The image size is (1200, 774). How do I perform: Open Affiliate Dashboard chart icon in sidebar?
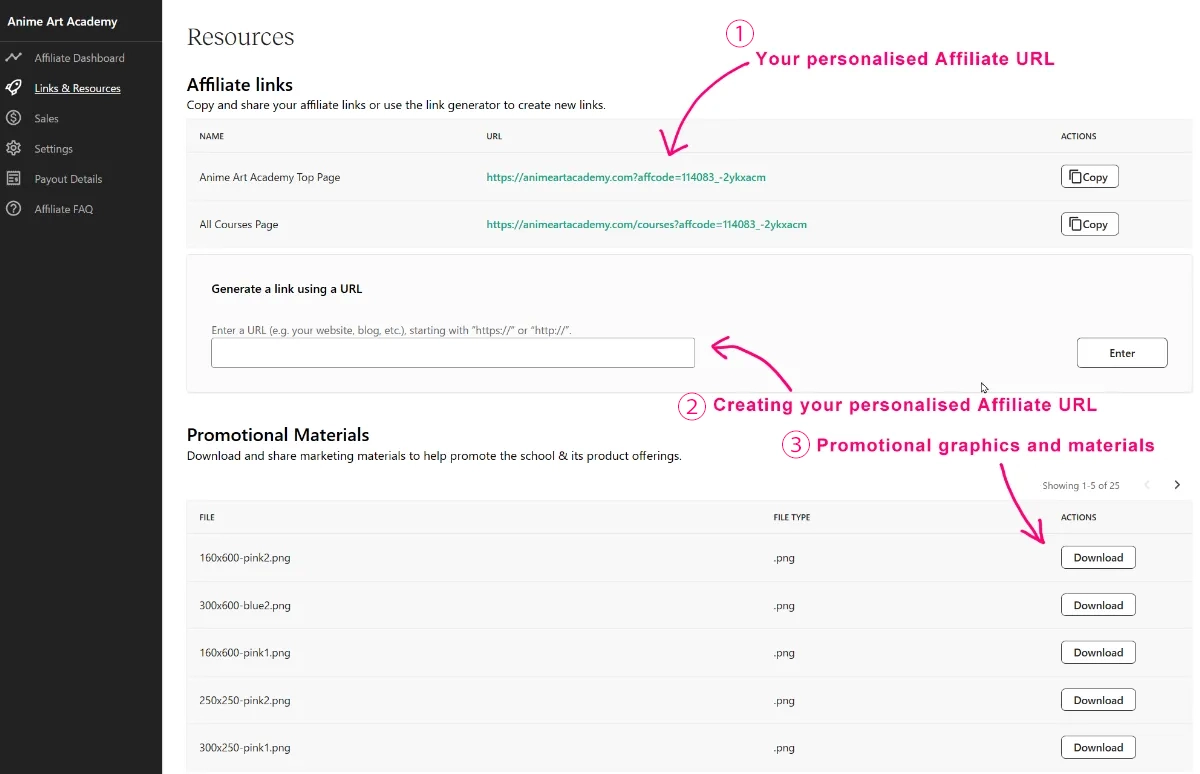[x=14, y=58]
